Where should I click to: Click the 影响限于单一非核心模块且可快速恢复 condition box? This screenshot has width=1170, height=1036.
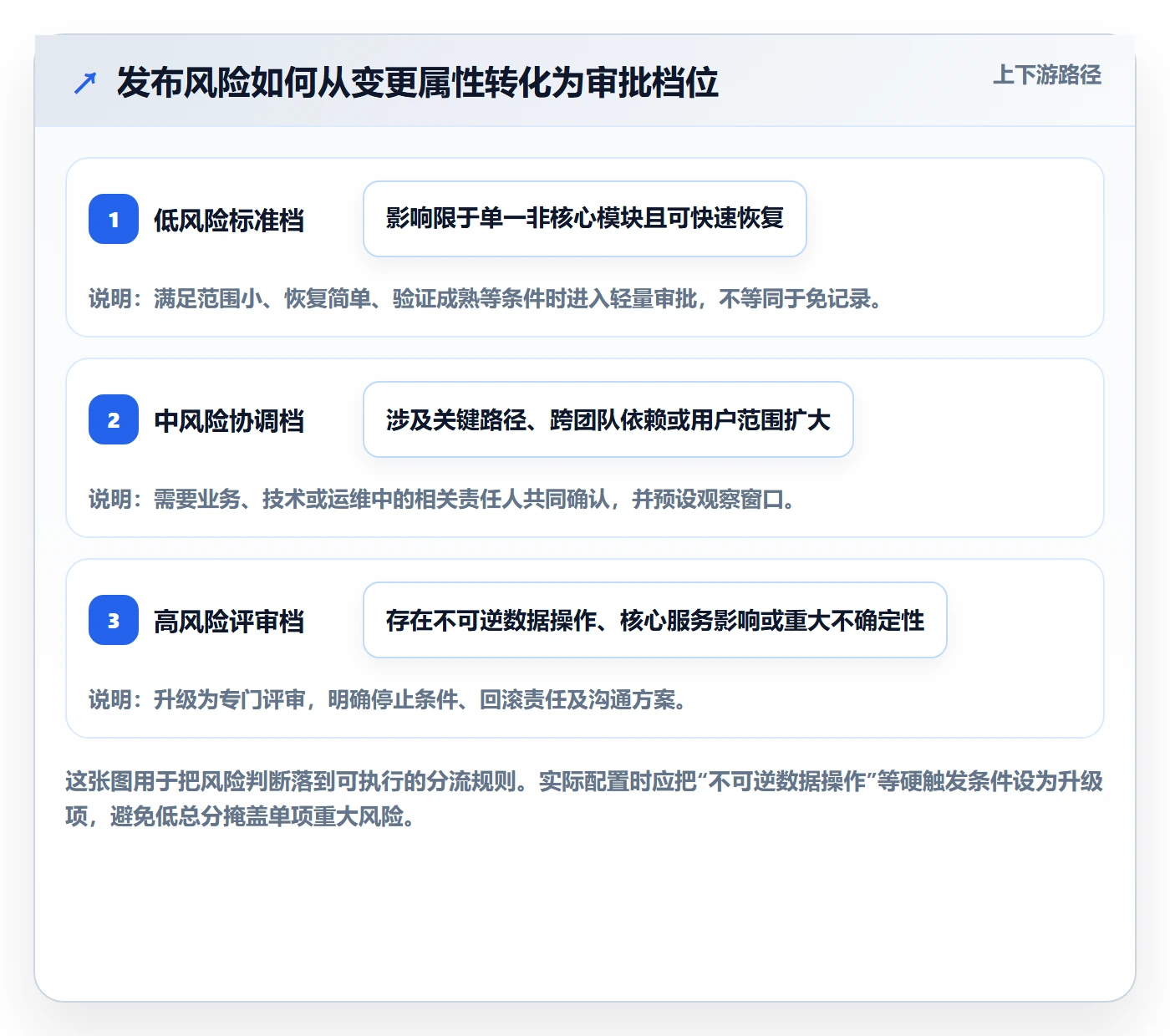click(x=585, y=219)
